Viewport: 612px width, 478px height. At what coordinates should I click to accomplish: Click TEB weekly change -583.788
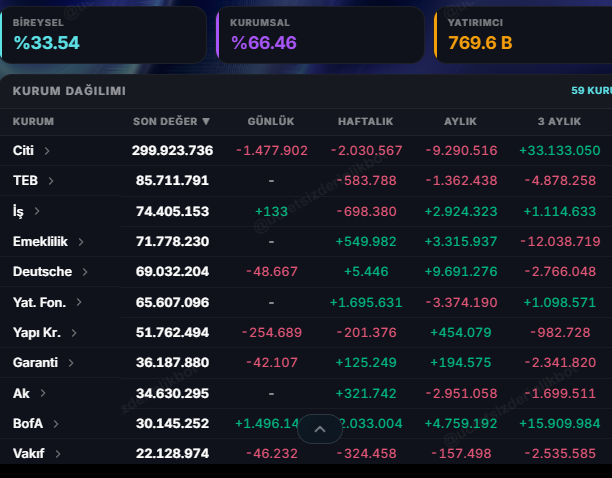coord(366,181)
